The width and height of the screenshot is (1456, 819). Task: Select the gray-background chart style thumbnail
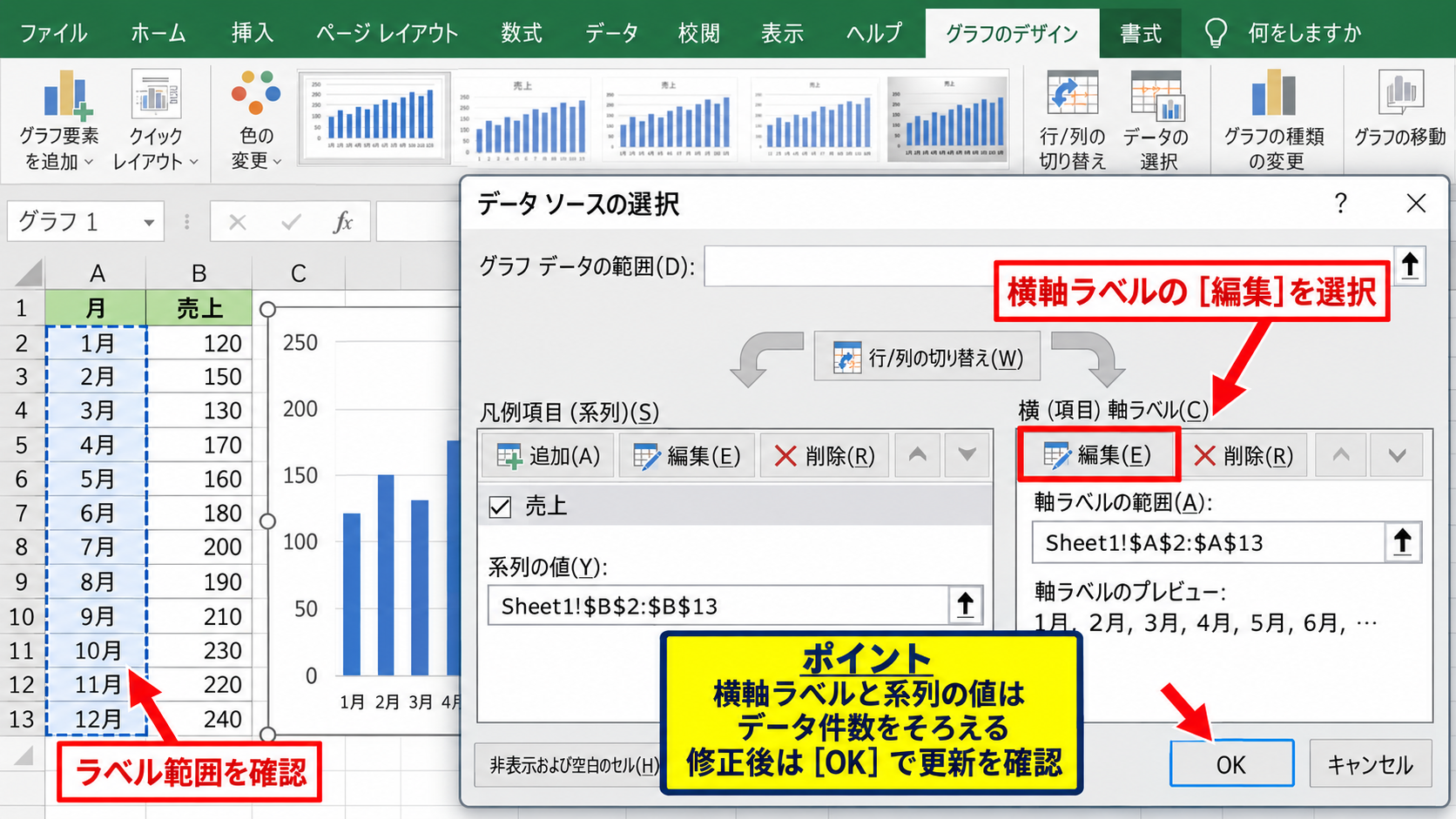947,117
